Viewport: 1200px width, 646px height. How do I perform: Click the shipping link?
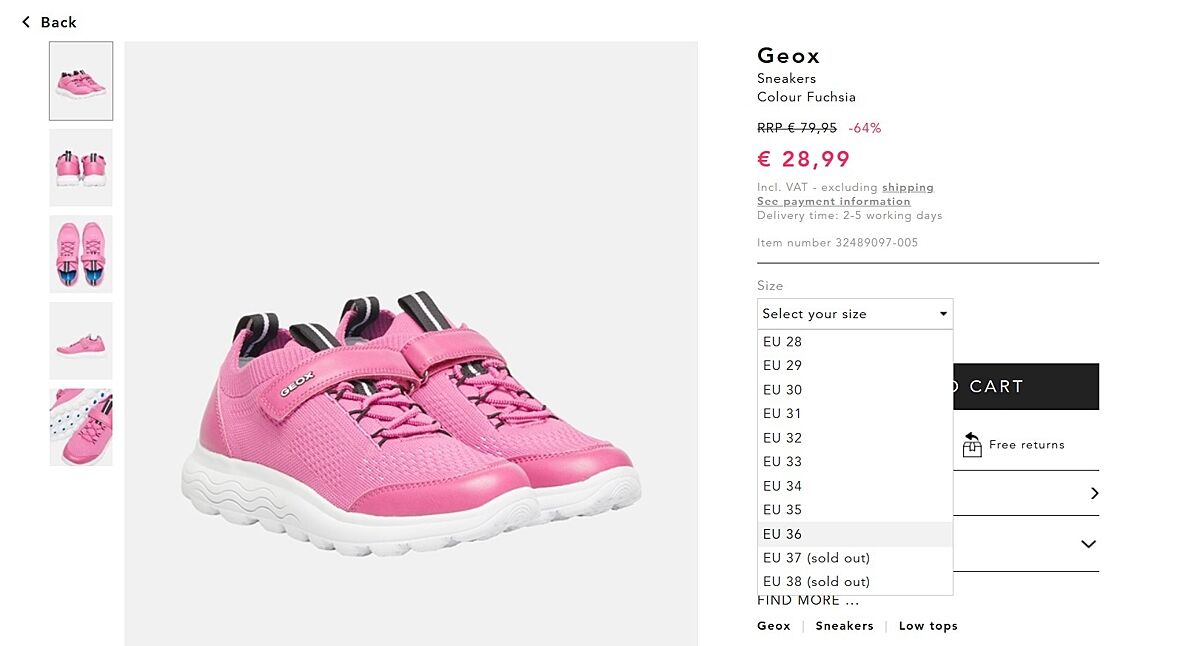pyautogui.click(x=907, y=187)
